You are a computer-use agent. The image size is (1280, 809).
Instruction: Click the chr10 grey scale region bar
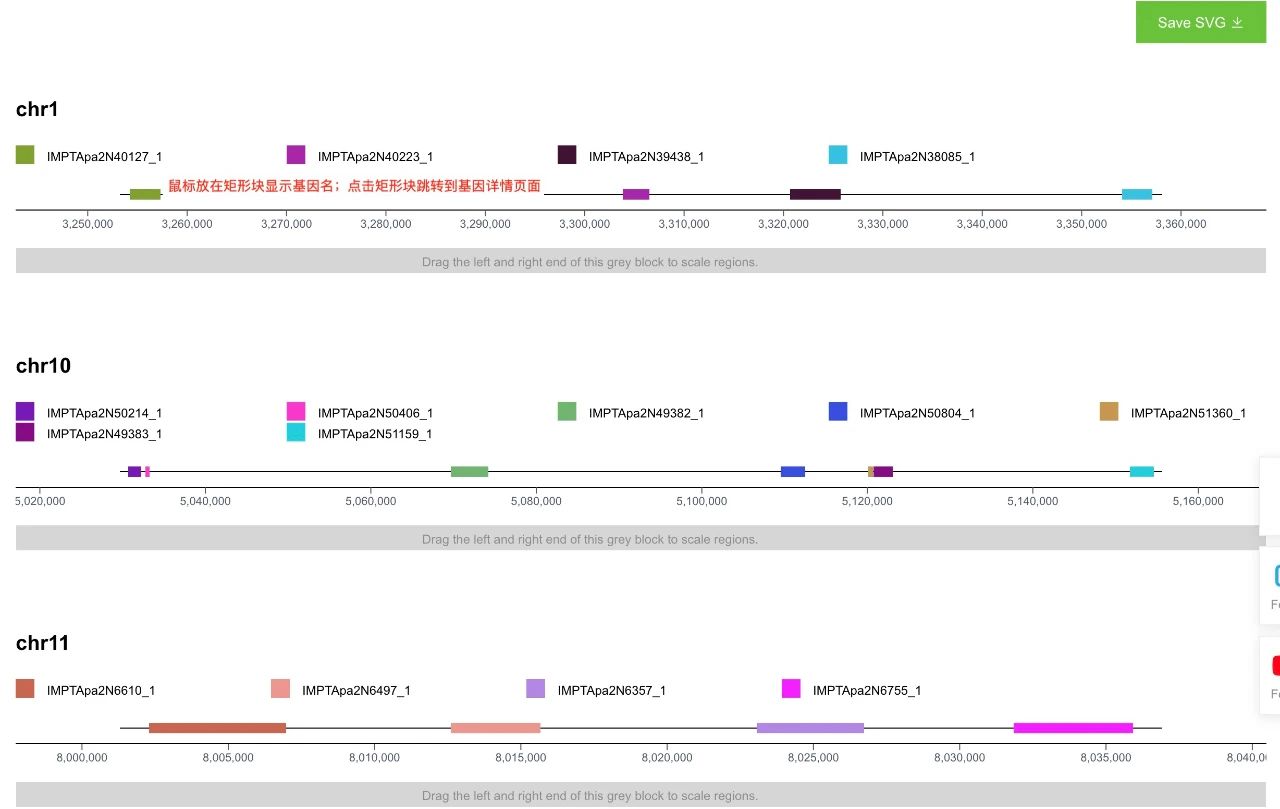point(640,538)
